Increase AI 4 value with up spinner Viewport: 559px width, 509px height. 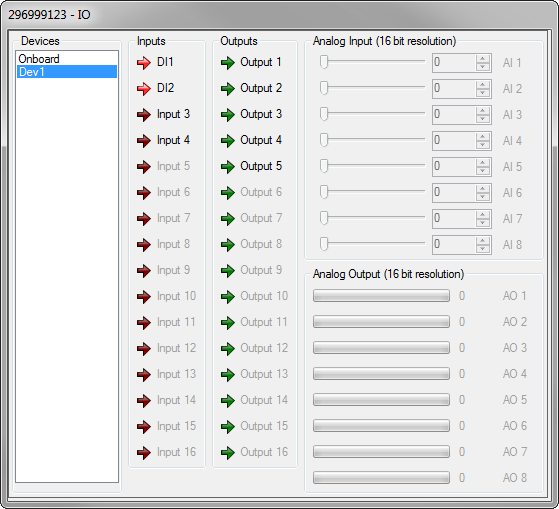[483, 137]
